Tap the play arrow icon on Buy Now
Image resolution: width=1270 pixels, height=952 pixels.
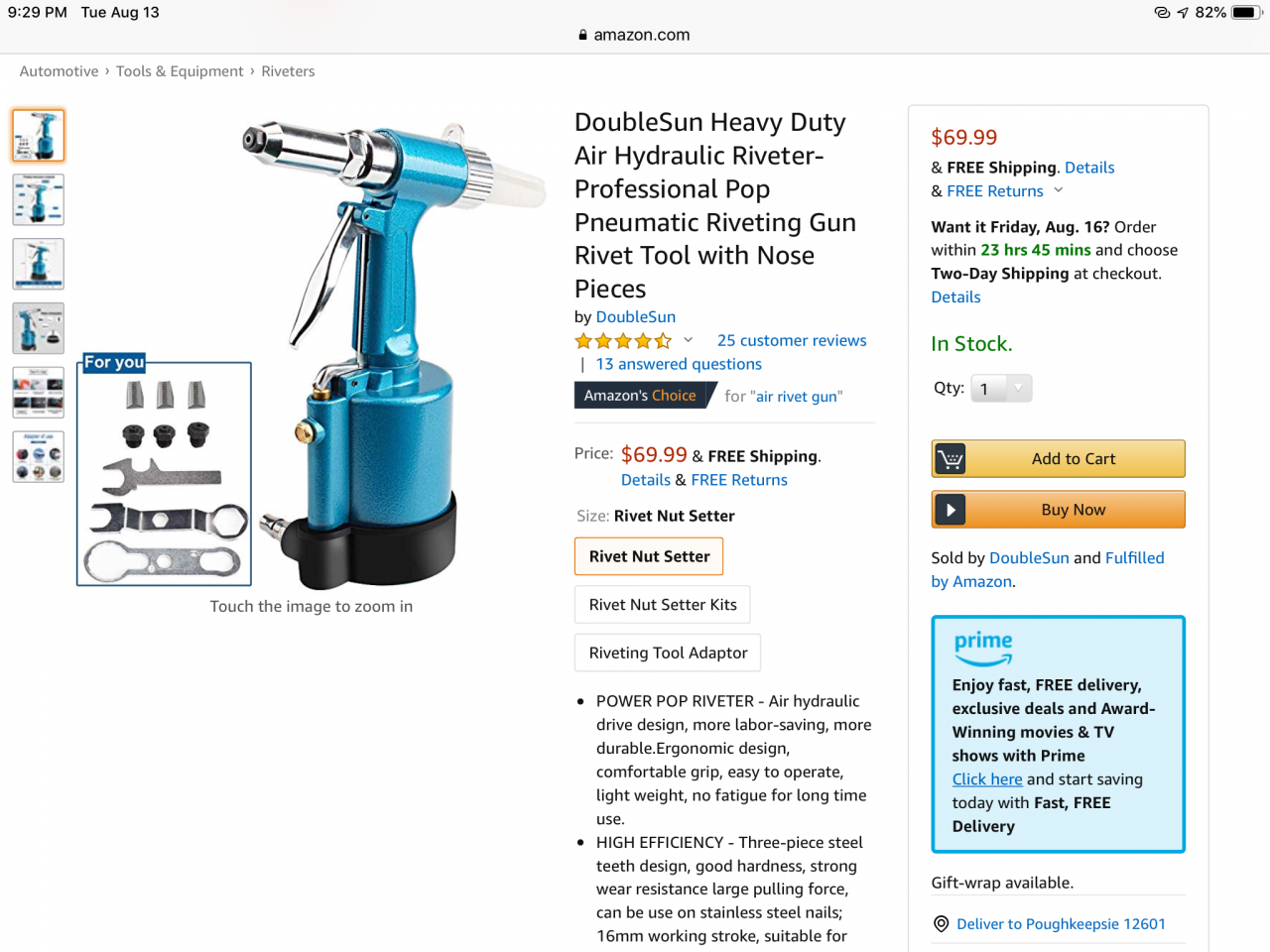[951, 510]
